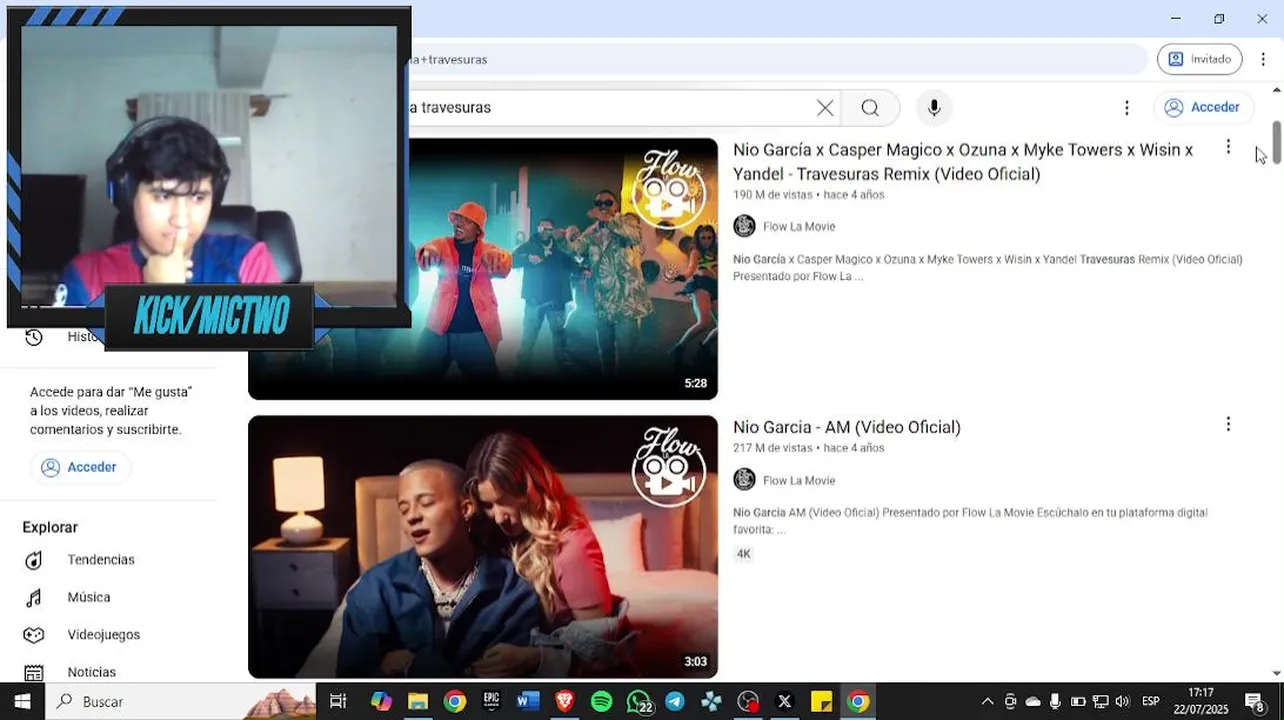Click the Travesuras Remix description text
The width and height of the screenshot is (1284, 720).
987,267
